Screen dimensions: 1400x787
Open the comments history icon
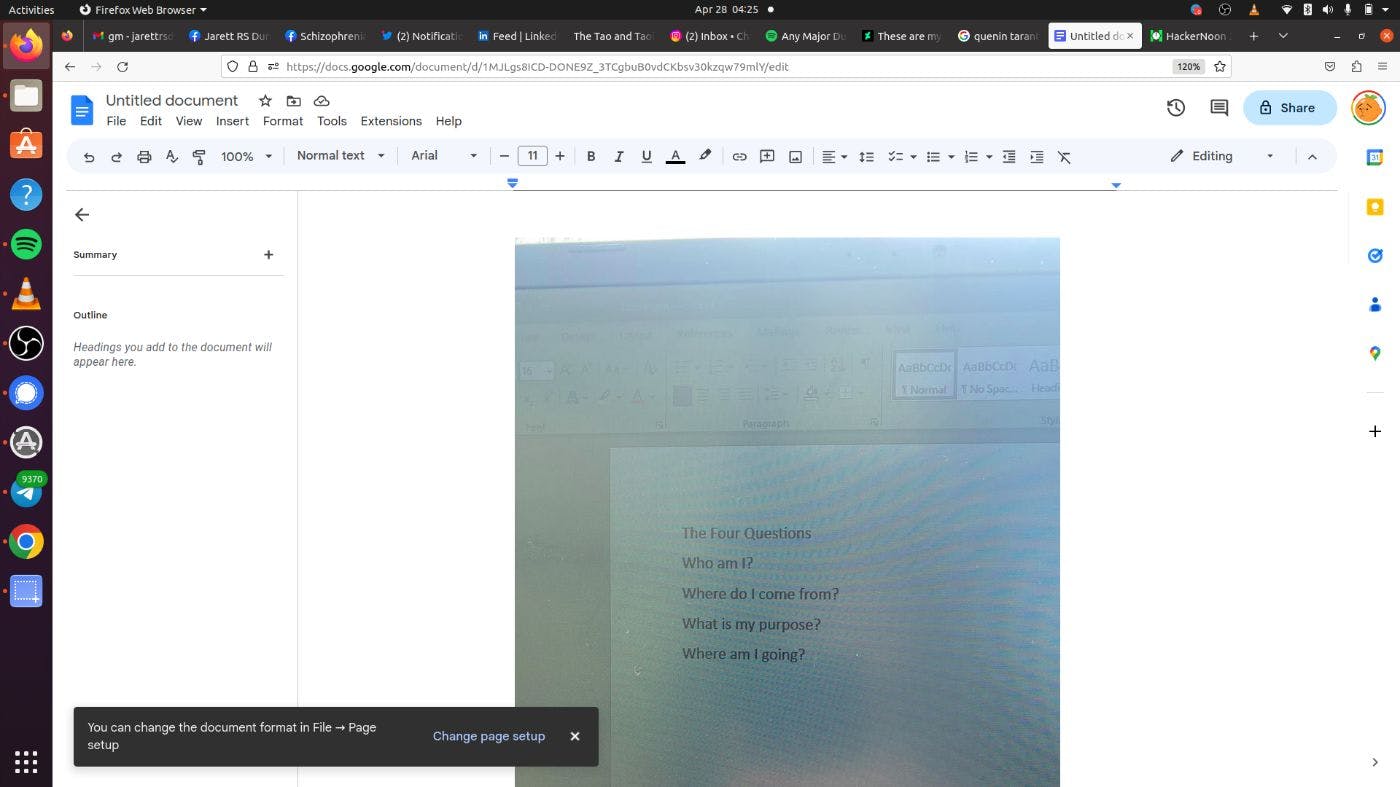click(1219, 108)
